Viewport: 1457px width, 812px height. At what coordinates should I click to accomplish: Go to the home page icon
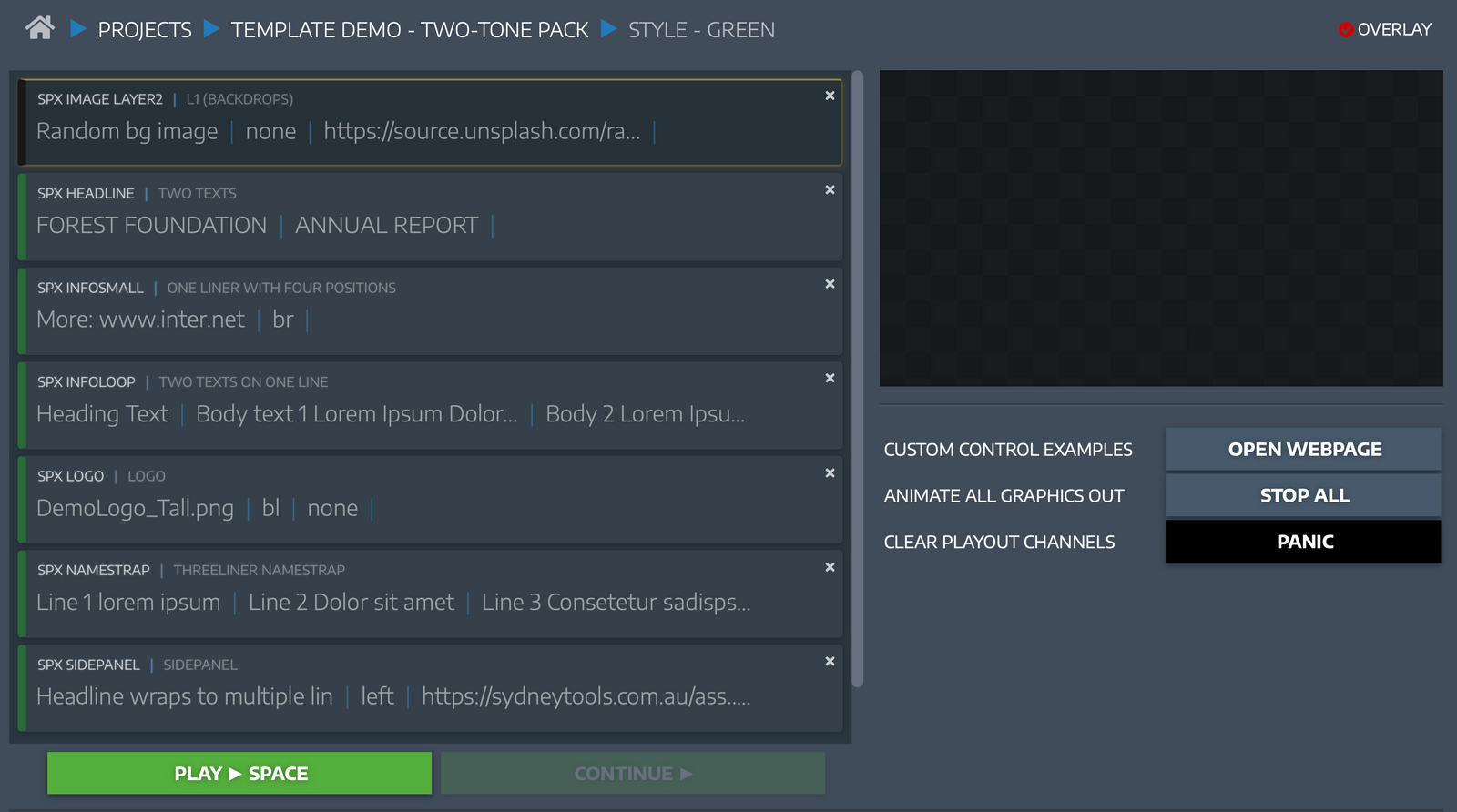tap(39, 28)
